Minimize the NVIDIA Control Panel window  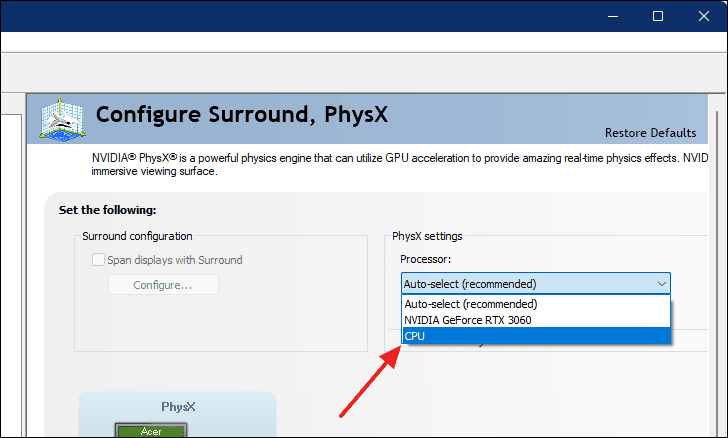(613, 16)
